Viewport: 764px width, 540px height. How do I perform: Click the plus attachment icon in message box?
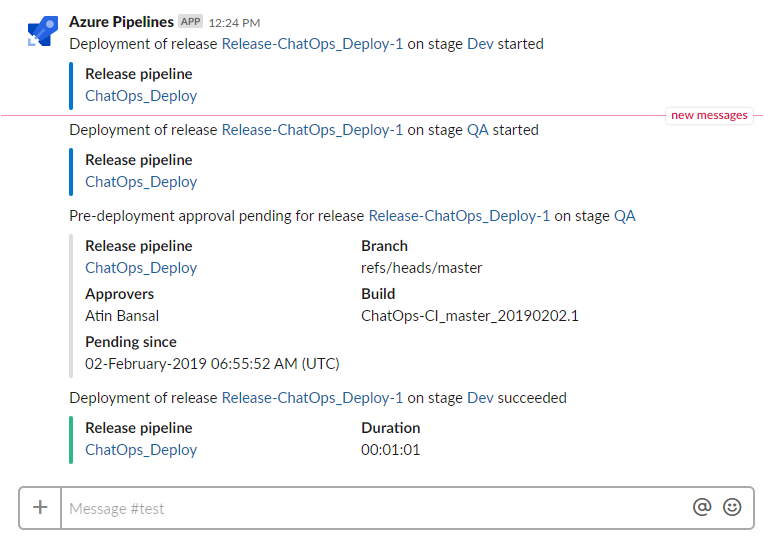pyautogui.click(x=40, y=507)
